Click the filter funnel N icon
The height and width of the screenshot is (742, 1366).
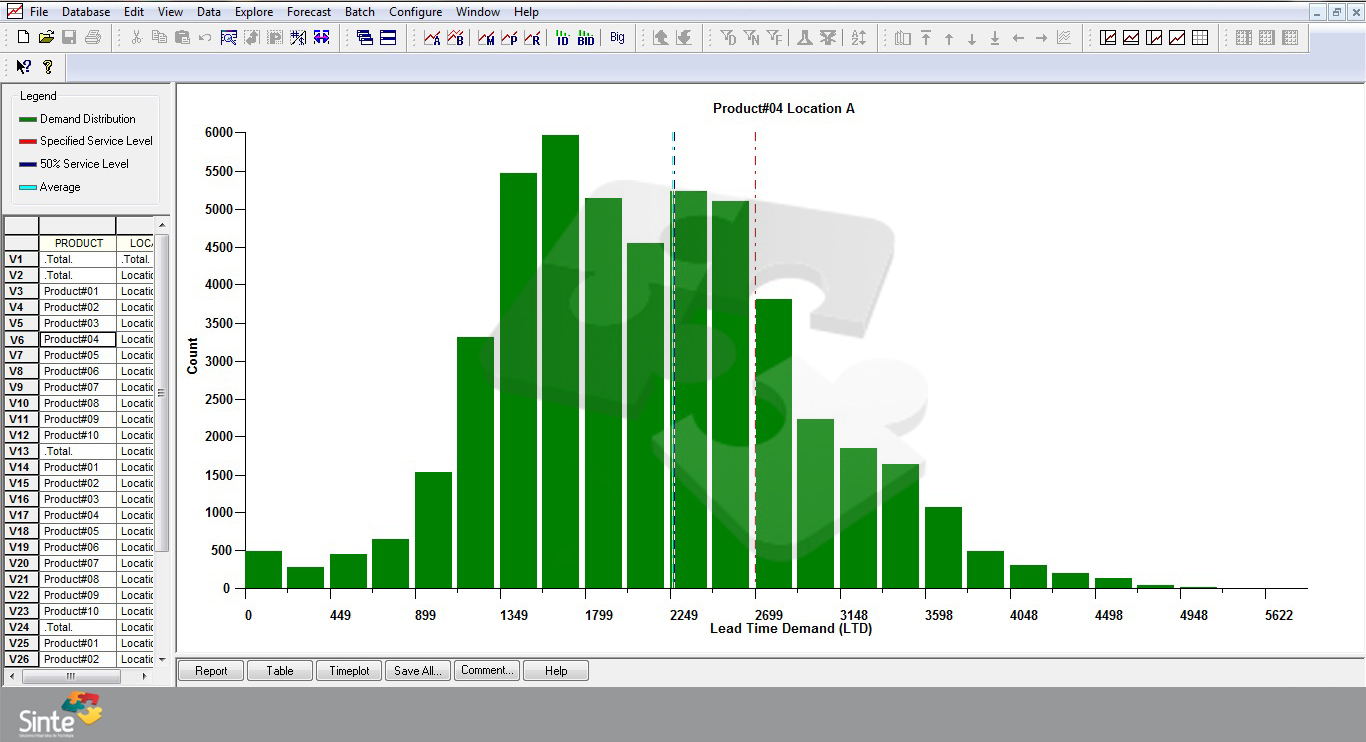pyautogui.click(x=751, y=38)
